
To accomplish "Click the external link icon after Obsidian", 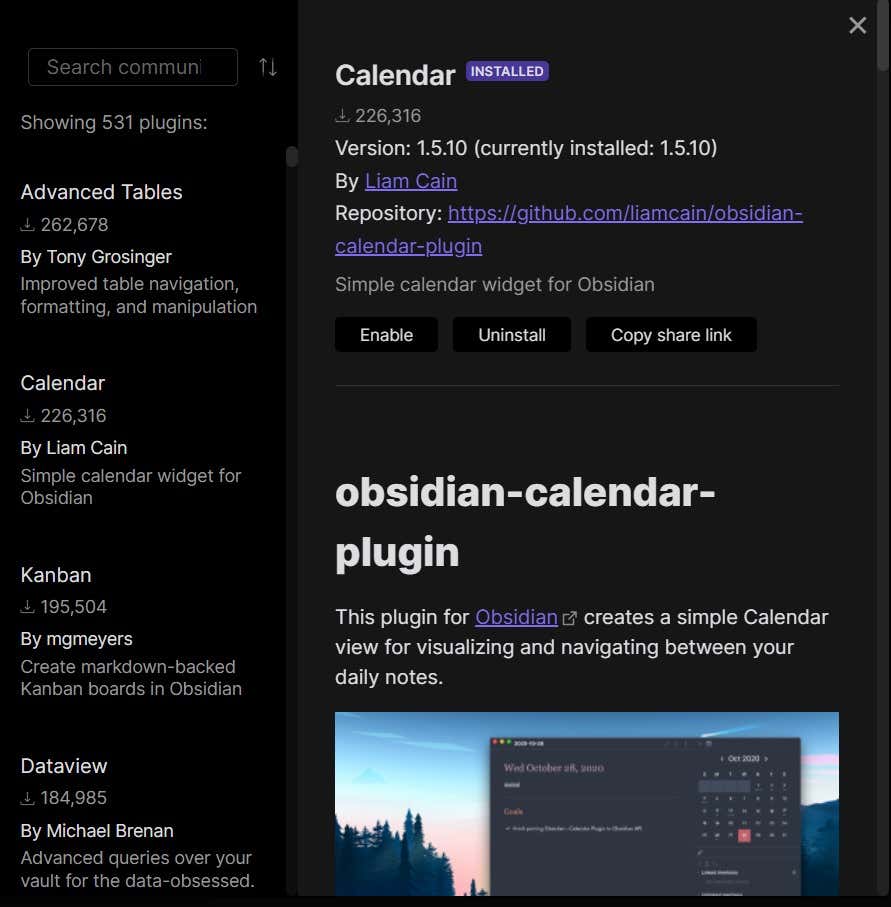I will 570,618.
